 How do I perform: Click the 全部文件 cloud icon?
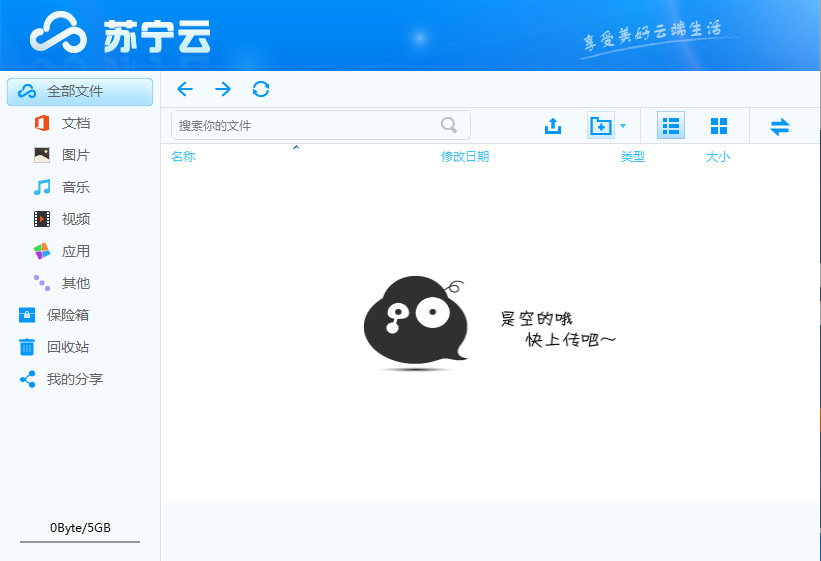point(27,91)
